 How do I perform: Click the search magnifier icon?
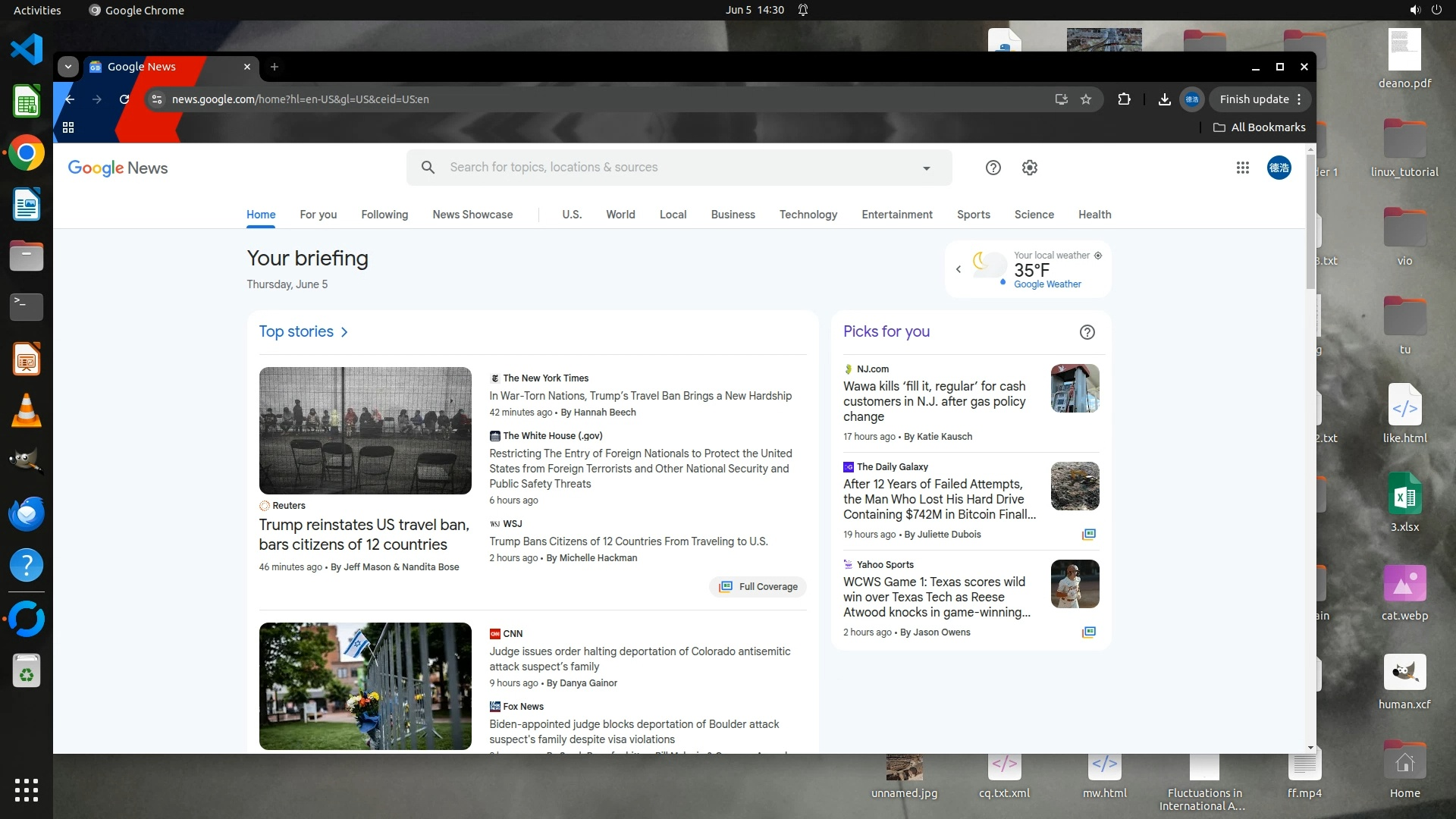point(428,168)
